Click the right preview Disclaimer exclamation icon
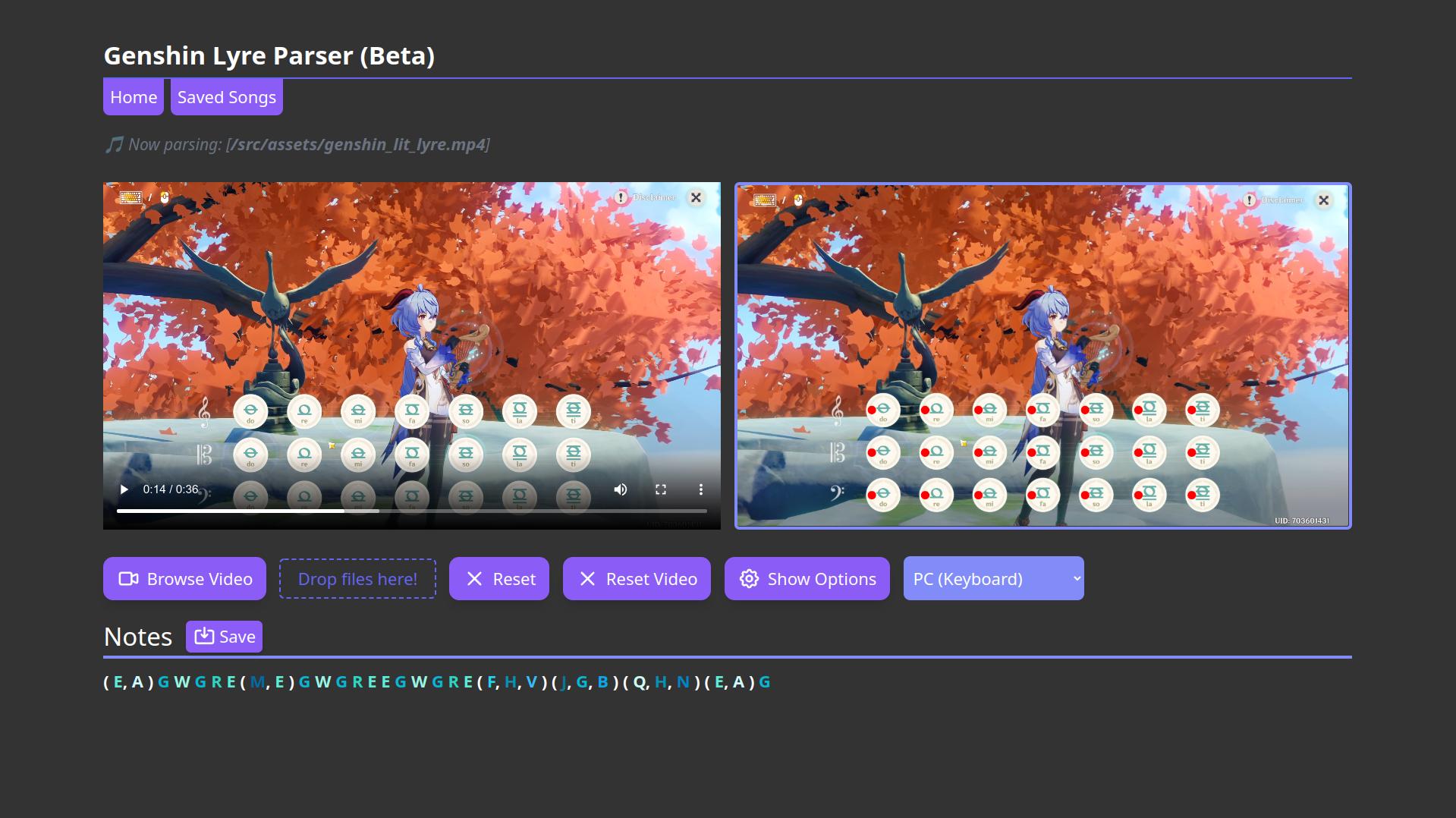Image resolution: width=1456 pixels, height=818 pixels. tap(1250, 200)
